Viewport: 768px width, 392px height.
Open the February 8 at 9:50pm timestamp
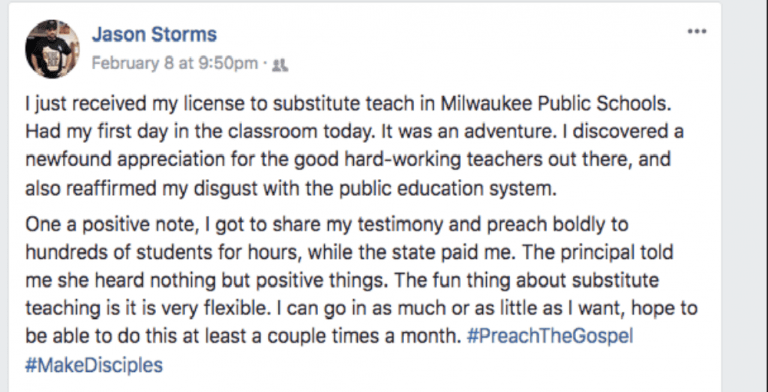coord(175,63)
